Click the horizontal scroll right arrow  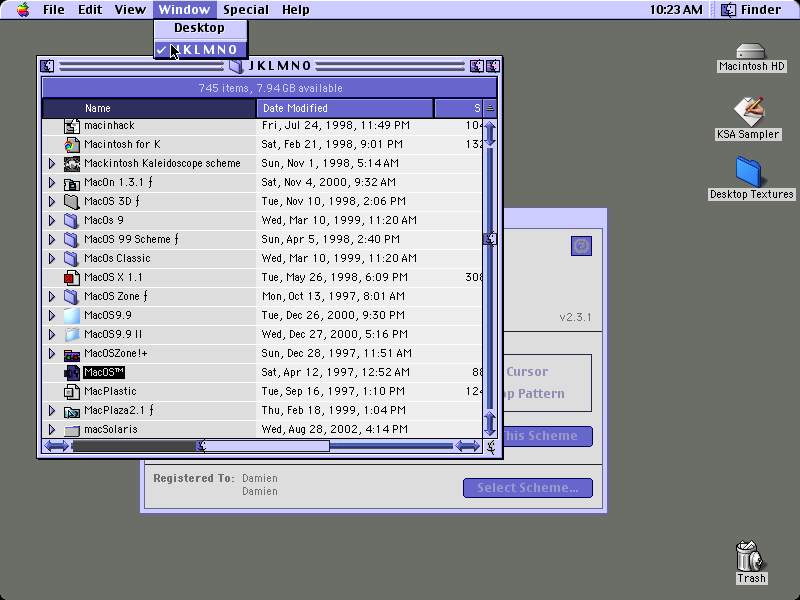pos(467,447)
